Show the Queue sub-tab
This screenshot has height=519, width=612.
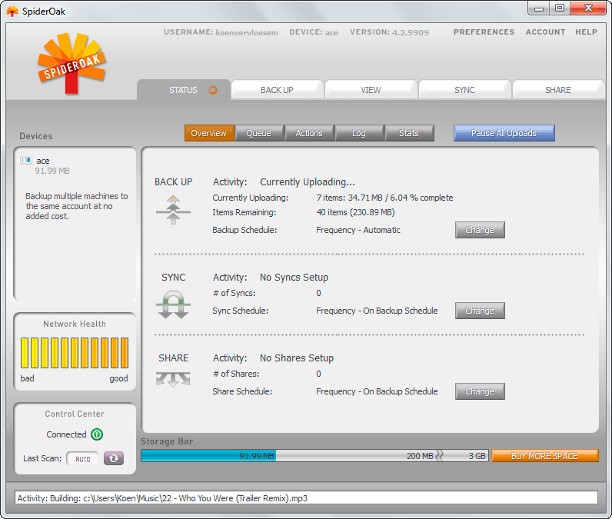259,133
